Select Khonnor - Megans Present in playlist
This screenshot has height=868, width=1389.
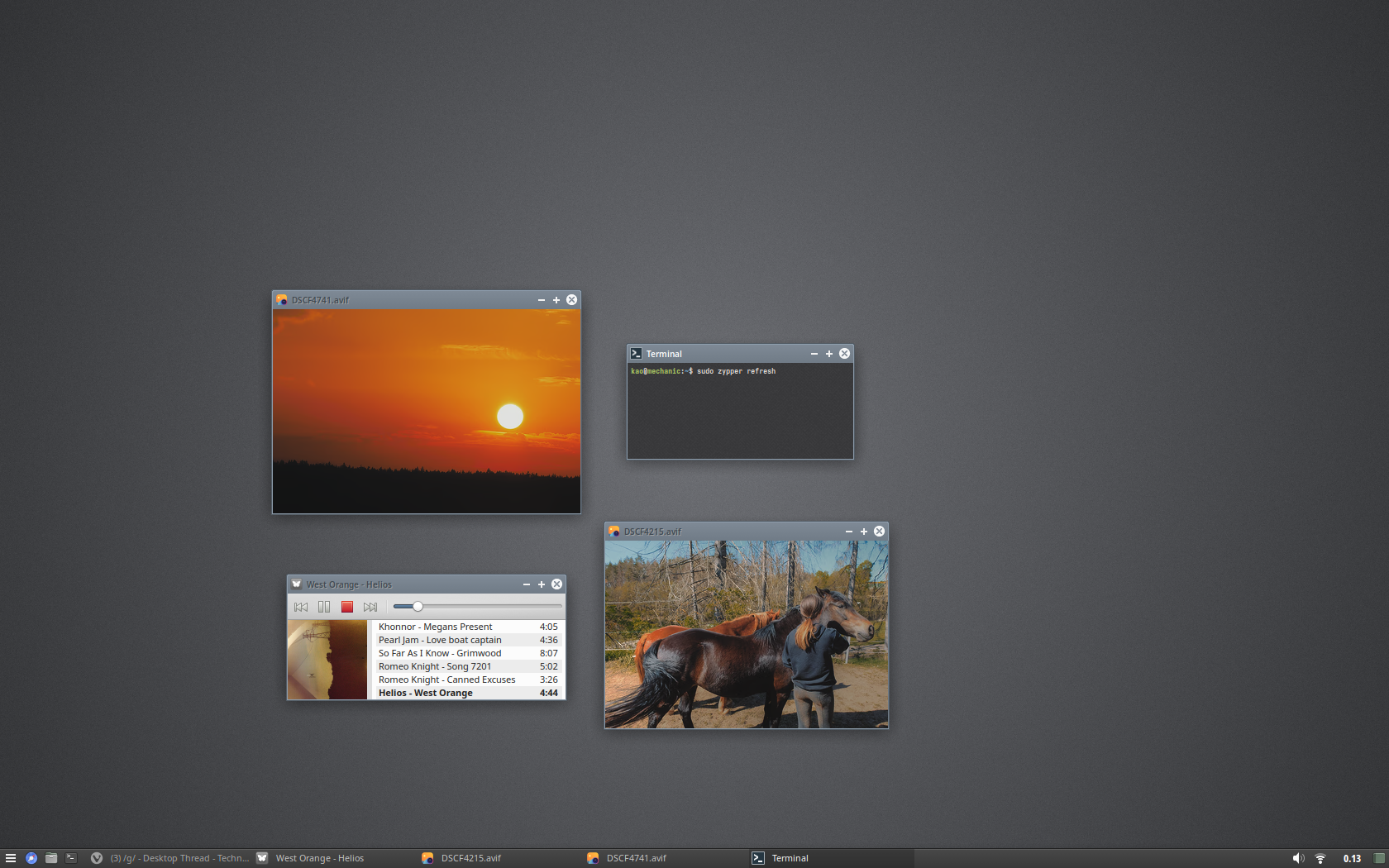[x=435, y=627]
